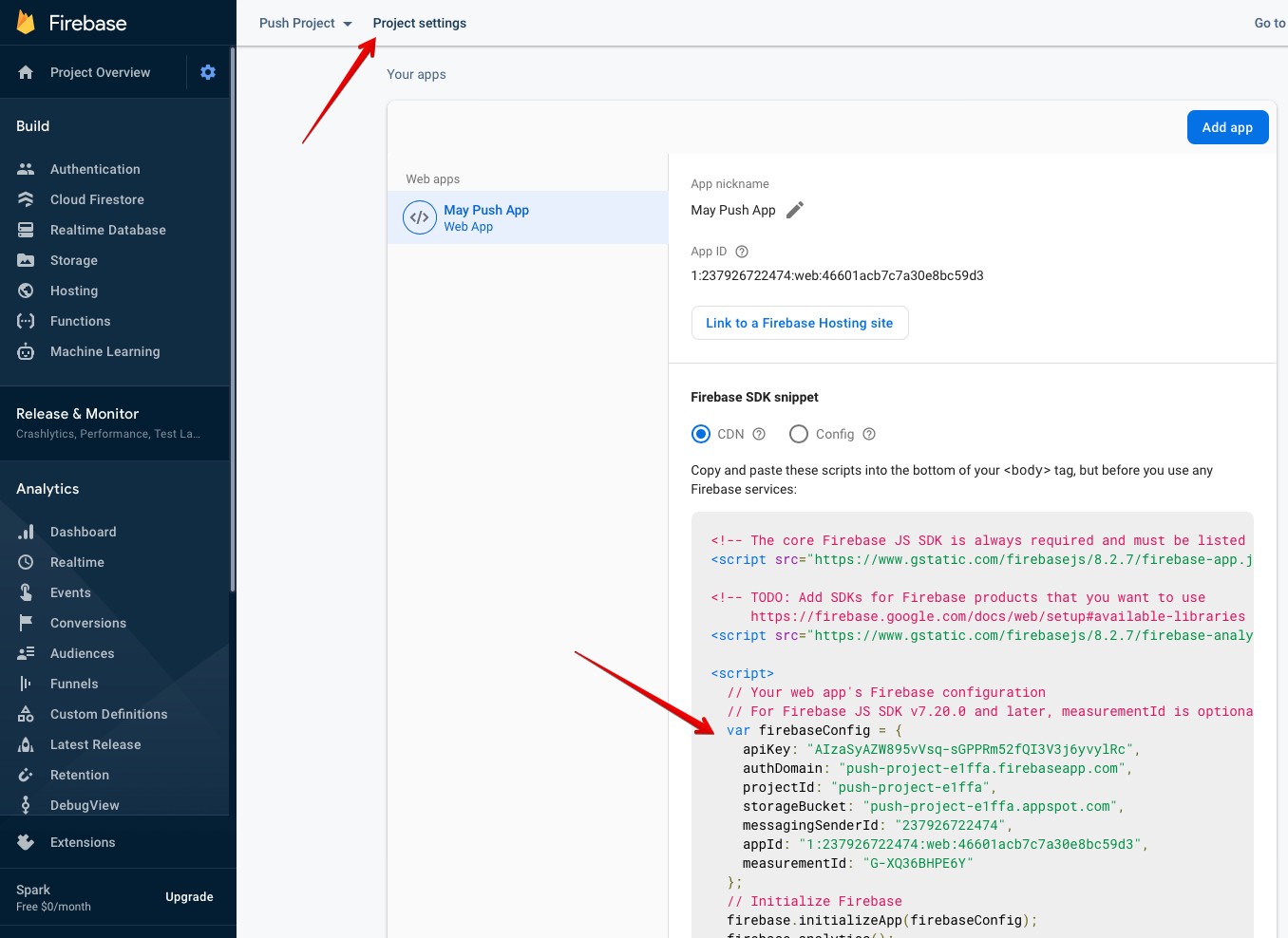Click the Hosting globe icon
The width and height of the screenshot is (1288, 938).
(x=26, y=291)
